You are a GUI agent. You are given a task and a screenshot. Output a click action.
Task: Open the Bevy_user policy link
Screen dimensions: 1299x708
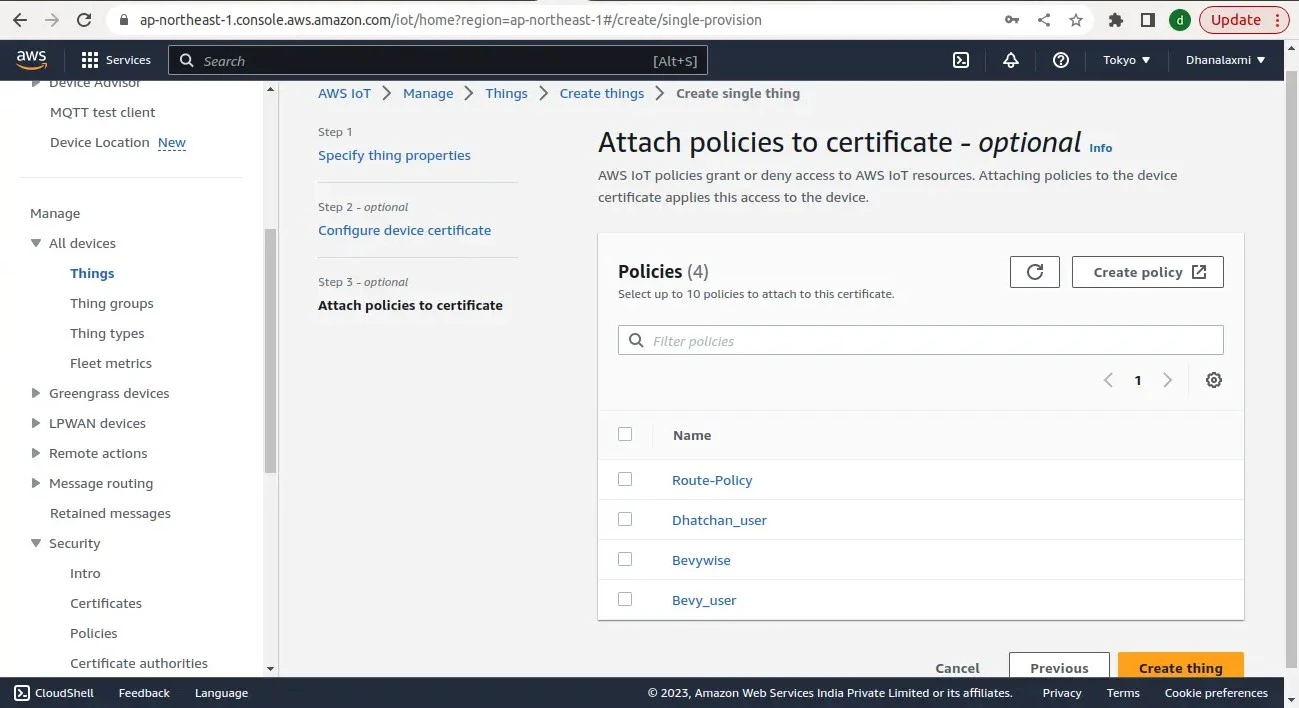[x=704, y=600]
